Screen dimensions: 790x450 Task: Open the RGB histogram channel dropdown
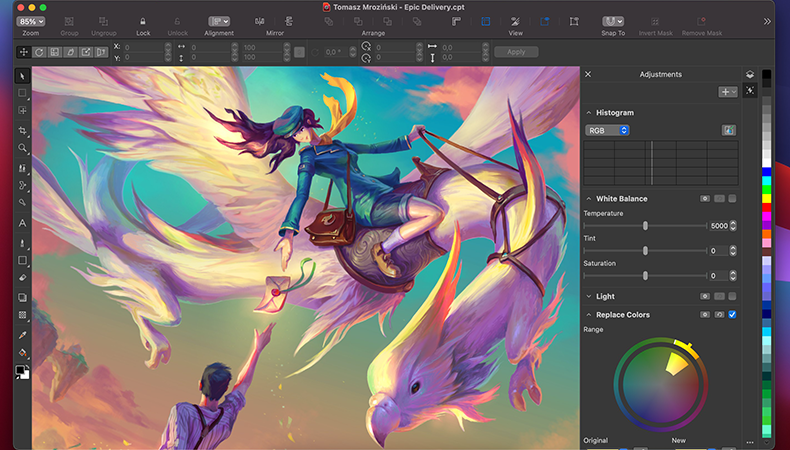[x=607, y=131]
